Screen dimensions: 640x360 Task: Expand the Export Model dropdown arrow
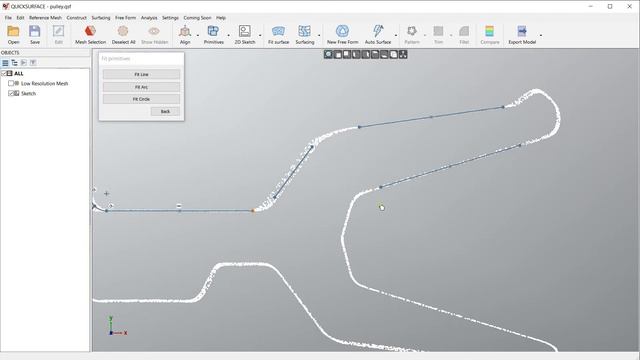[x=541, y=36]
